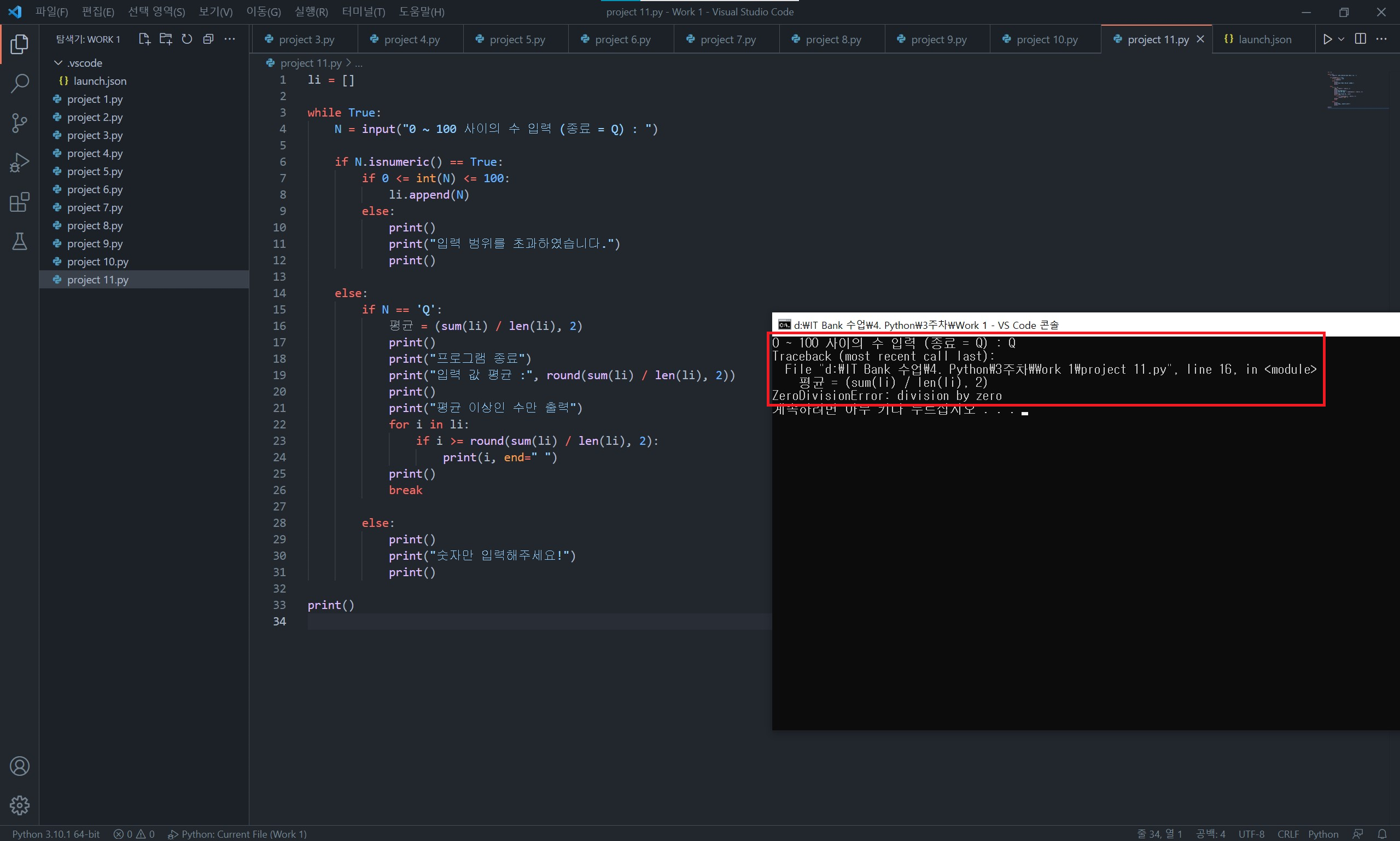The width and height of the screenshot is (1400, 841).
Task: Open the Extensions view
Action: 19,202
